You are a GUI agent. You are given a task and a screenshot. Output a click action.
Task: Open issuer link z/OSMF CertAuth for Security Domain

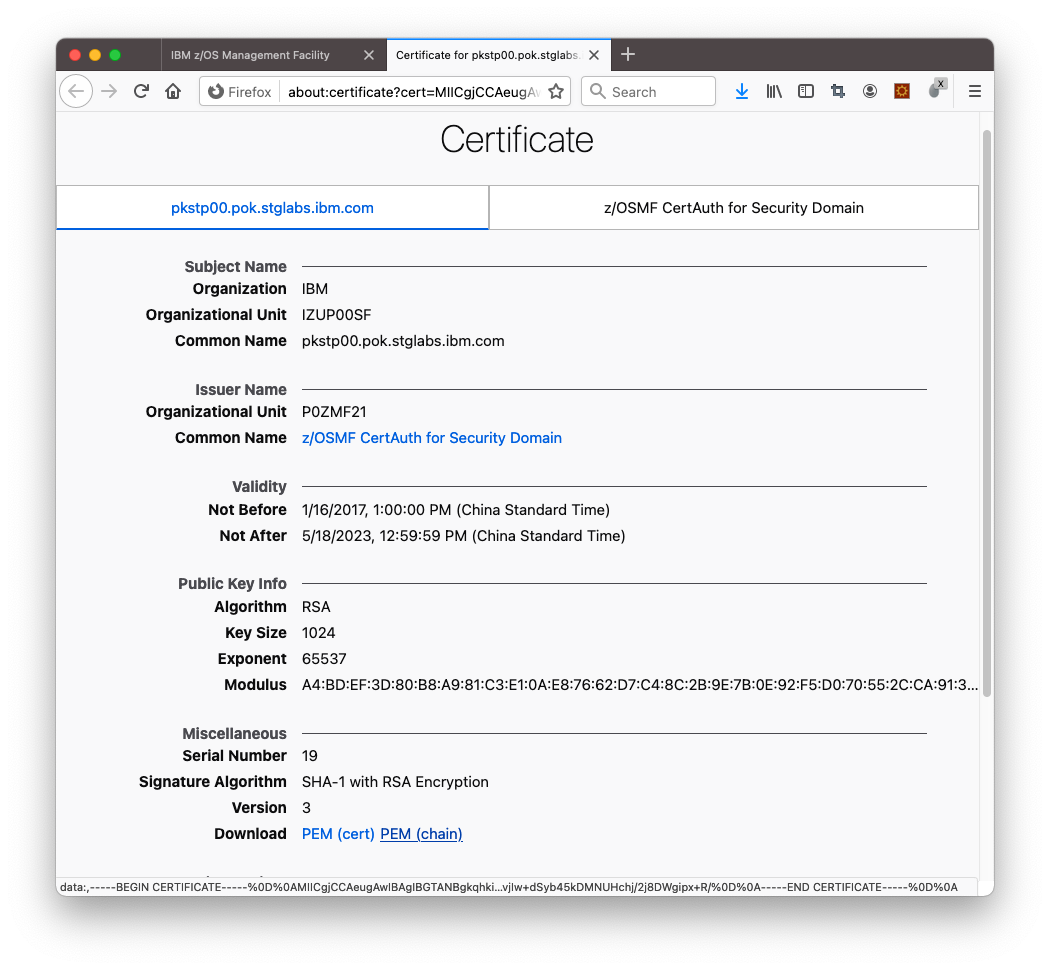coord(432,438)
